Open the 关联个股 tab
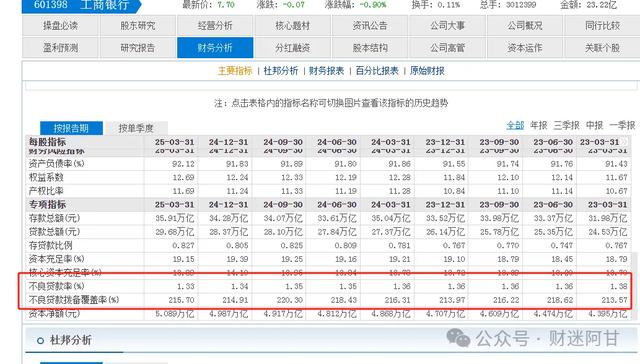The image size is (640, 364). (602, 48)
